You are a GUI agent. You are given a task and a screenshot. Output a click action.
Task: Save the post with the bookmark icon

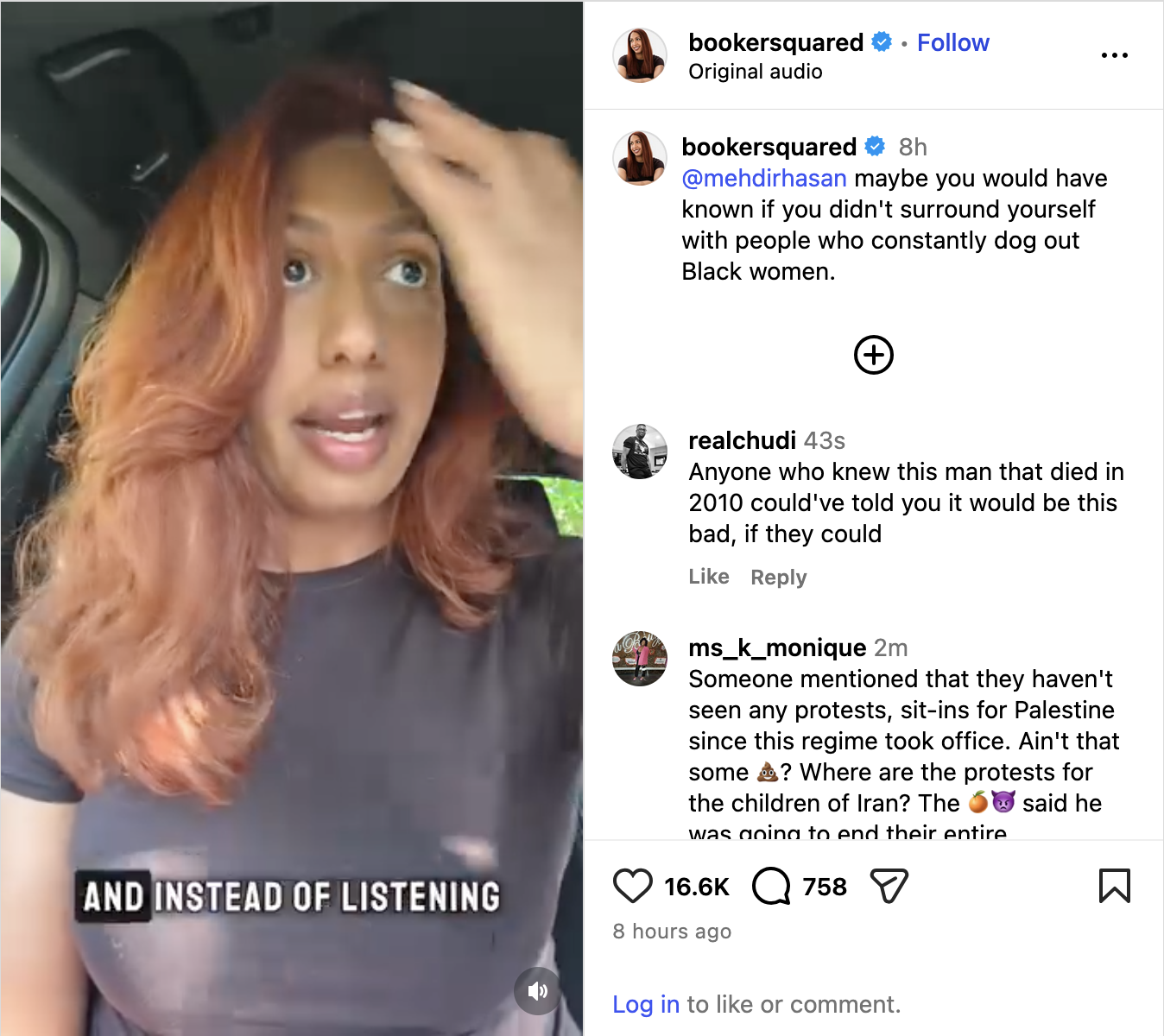tap(1114, 886)
